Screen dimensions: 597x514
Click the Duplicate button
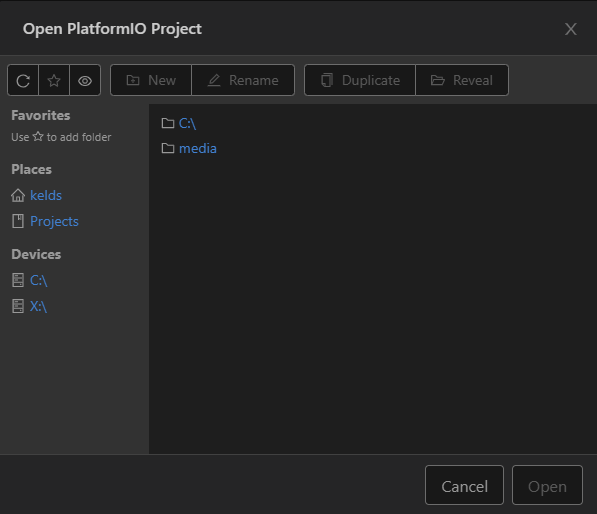point(360,80)
